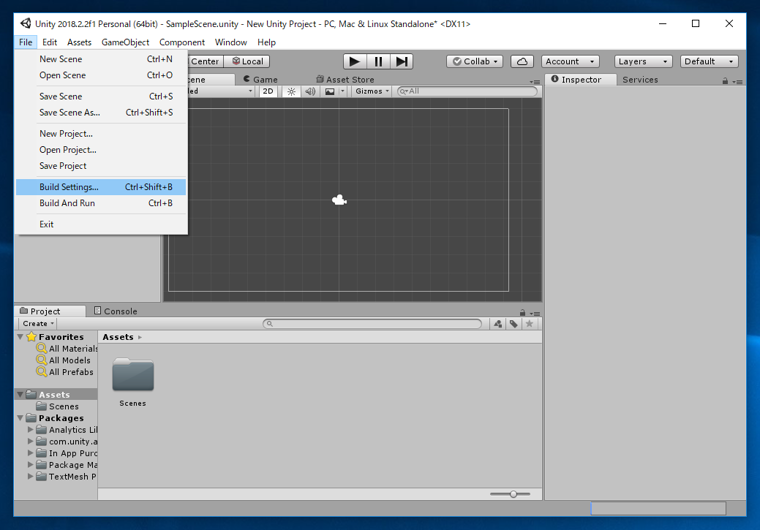Collapse the Assets tree group
The image size is (760, 530).
pos(20,395)
